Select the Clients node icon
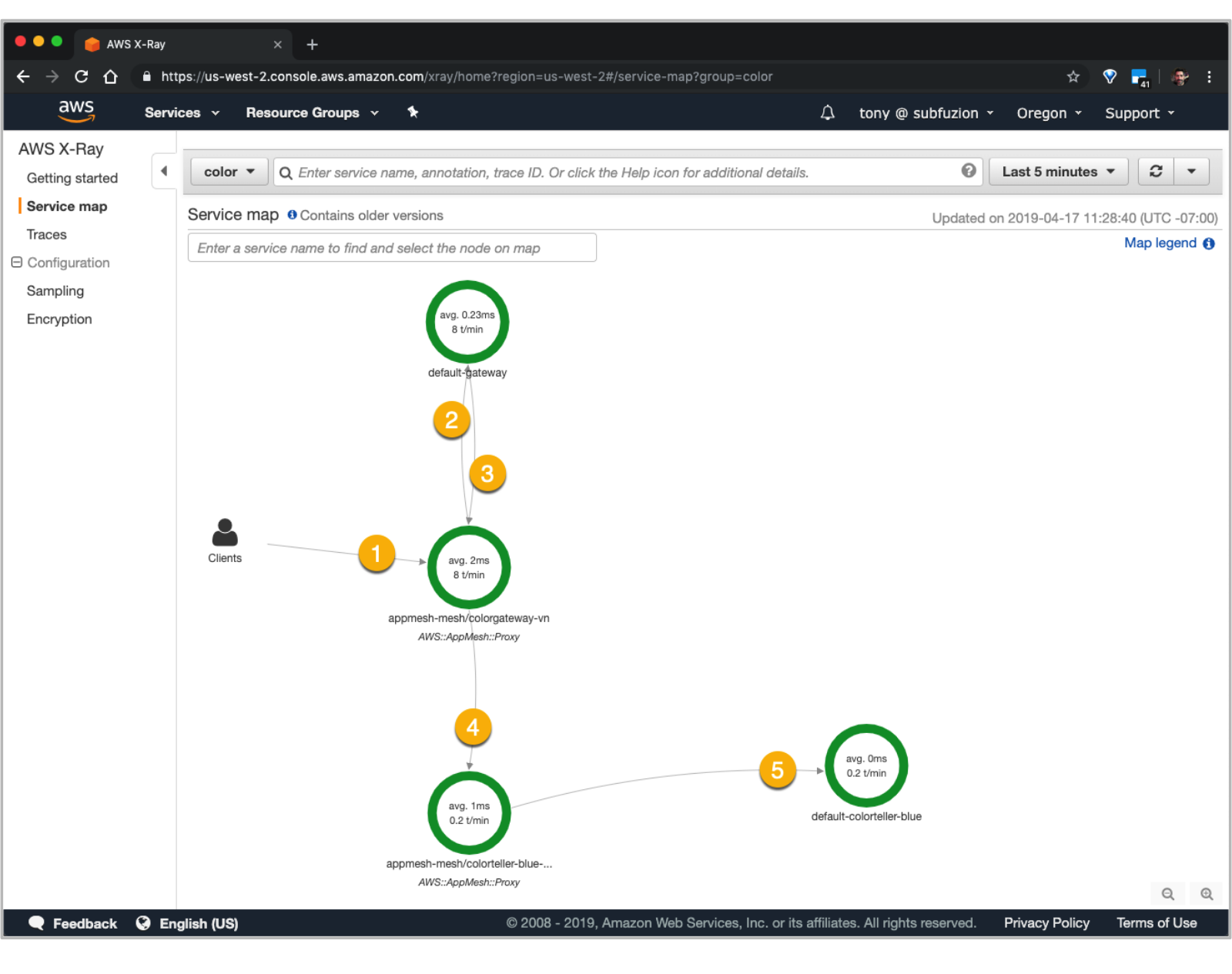This screenshot has height=974, width=1232. coord(225,532)
